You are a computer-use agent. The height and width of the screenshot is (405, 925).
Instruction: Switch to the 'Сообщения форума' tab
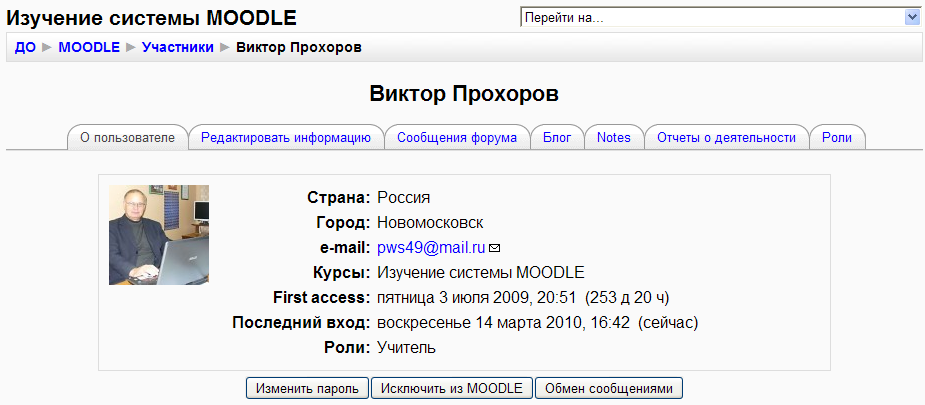pyautogui.click(x=457, y=138)
